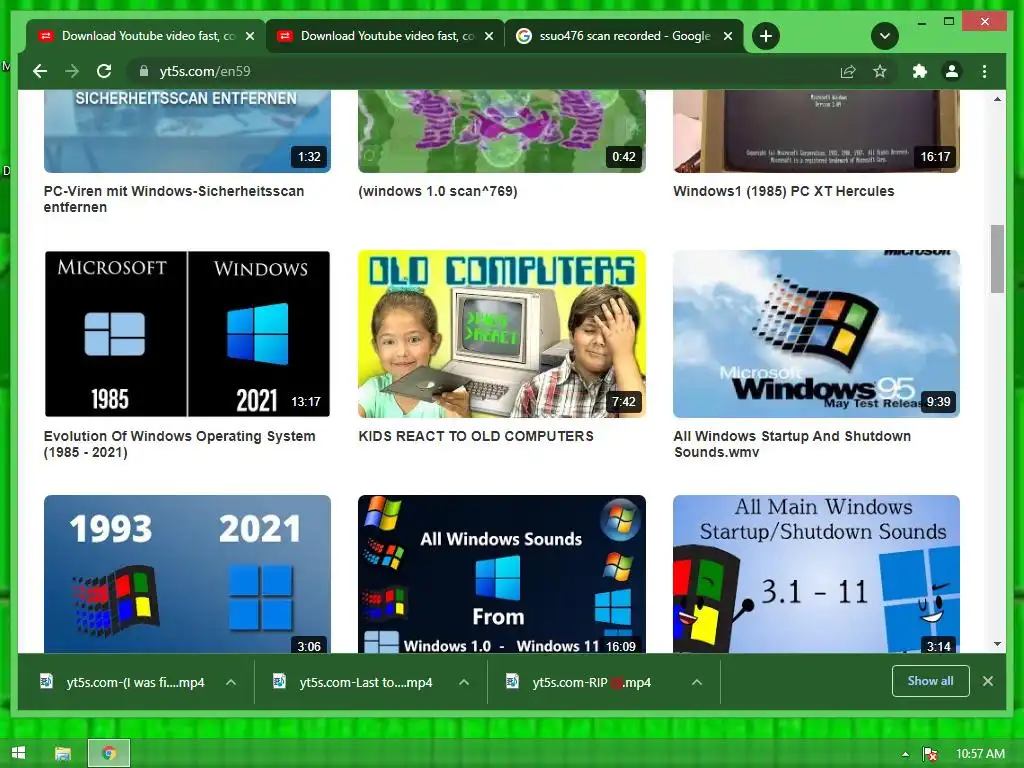Click the padlock site info icon
This screenshot has width=1024, height=768.
pyautogui.click(x=144, y=71)
